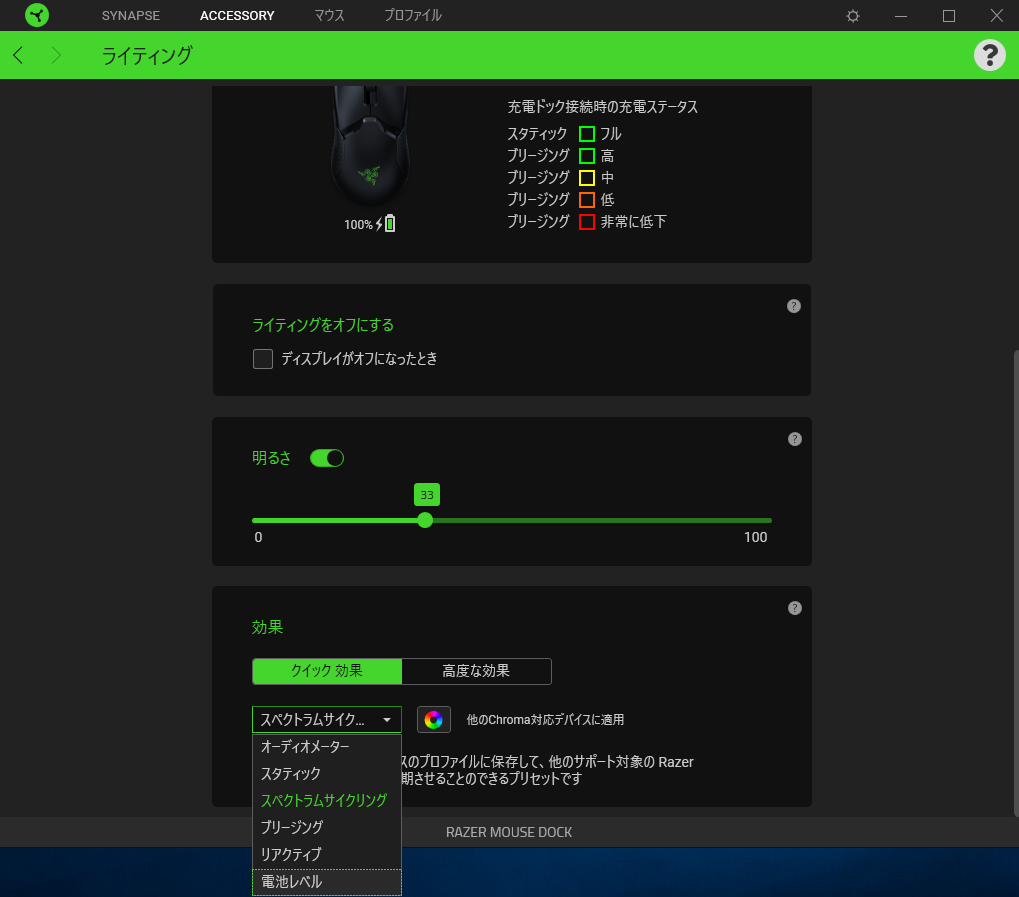Viewport: 1019px width, 897px height.
Task: Open the プロファイル tab
Action: tap(413, 16)
